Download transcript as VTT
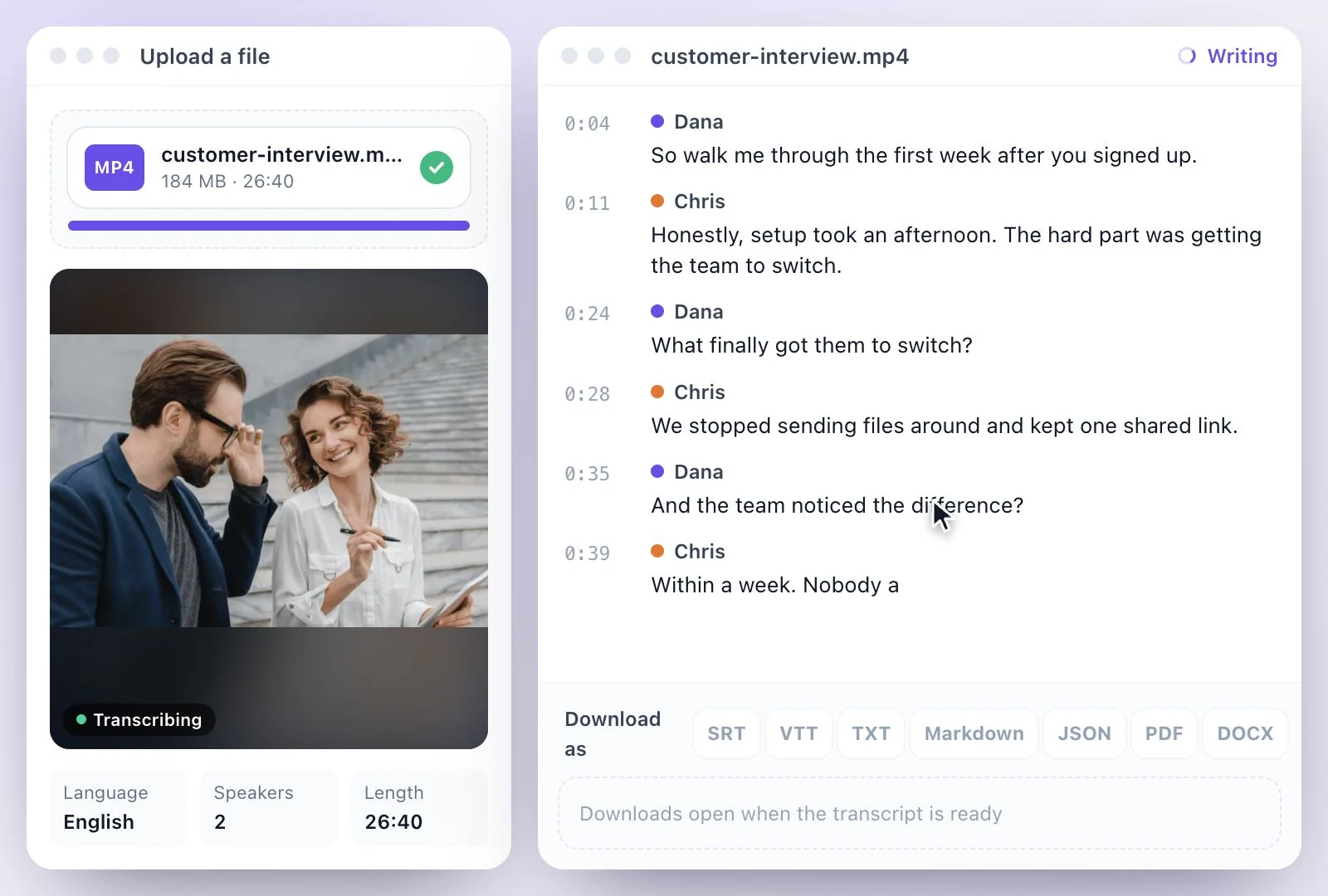1328x896 pixels. (798, 733)
